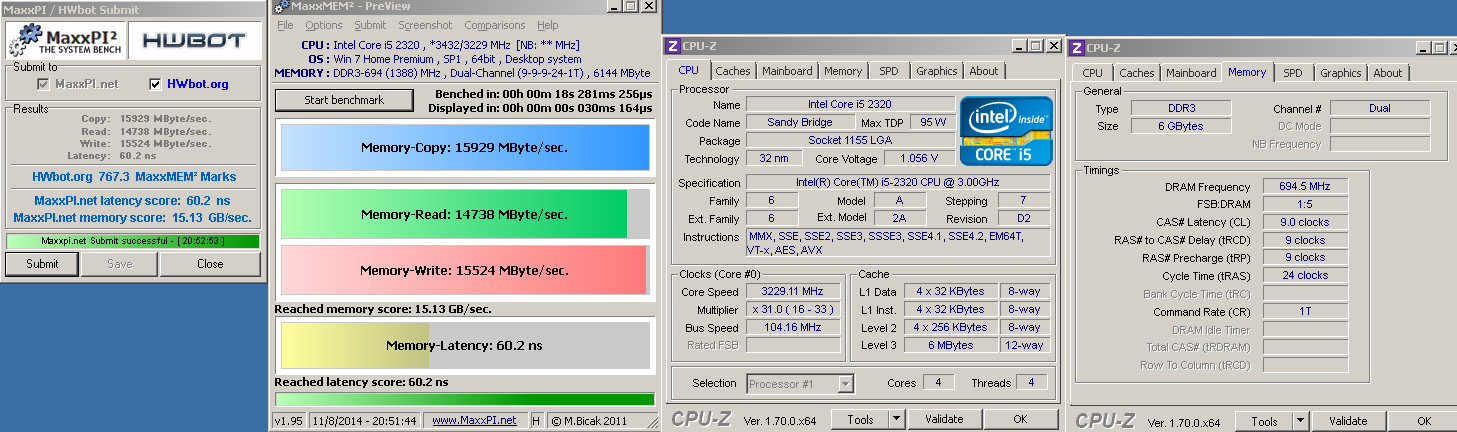
Task: Click the Multiplier x 31.0 value
Action: (794, 309)
